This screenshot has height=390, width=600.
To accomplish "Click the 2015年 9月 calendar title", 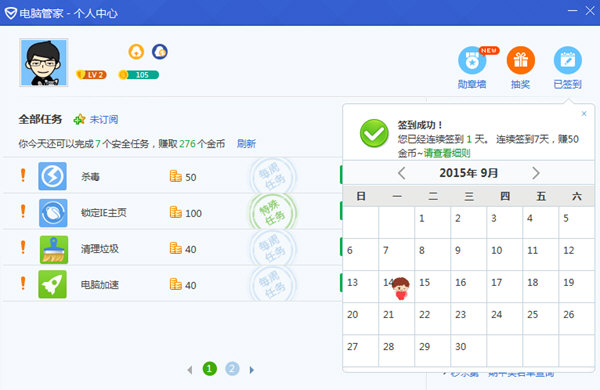I will 468,173.
